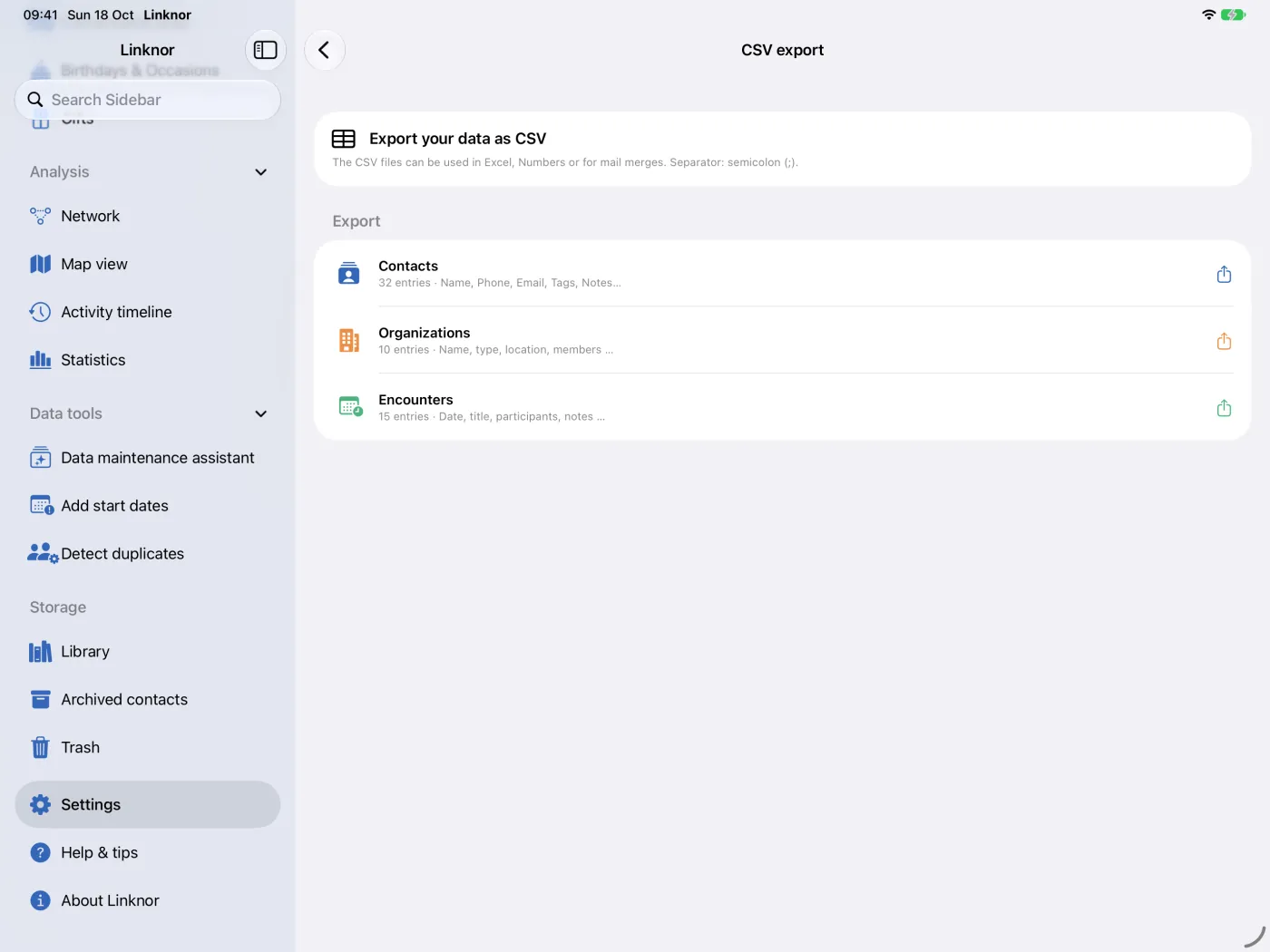The image size is (1270, 952).
Task: Select Add start dates
Action: (148, 506)
